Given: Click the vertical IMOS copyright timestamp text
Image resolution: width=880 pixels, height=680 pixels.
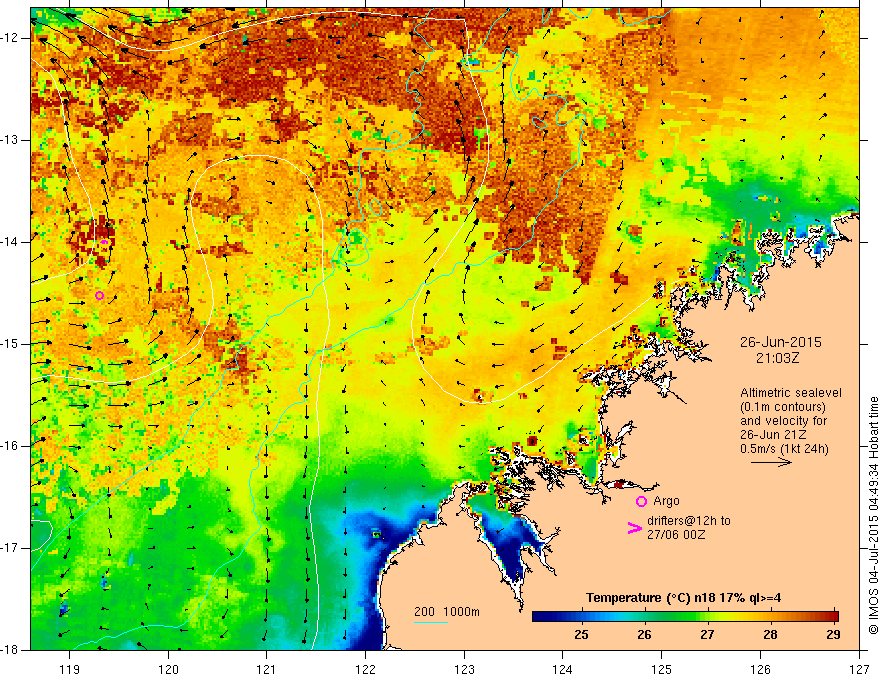Looking at the screenshot, I should tap(873, 516).
